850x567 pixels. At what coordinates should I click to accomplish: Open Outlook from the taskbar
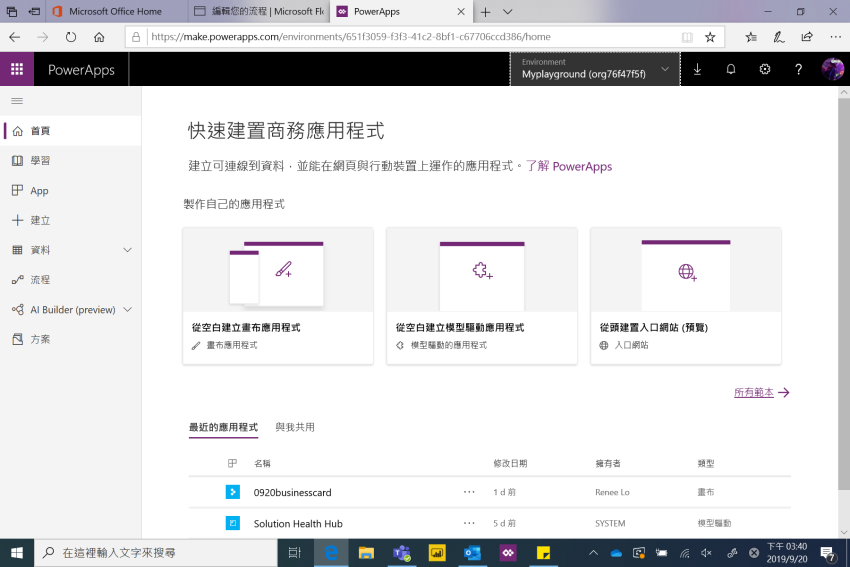(472, 553)
